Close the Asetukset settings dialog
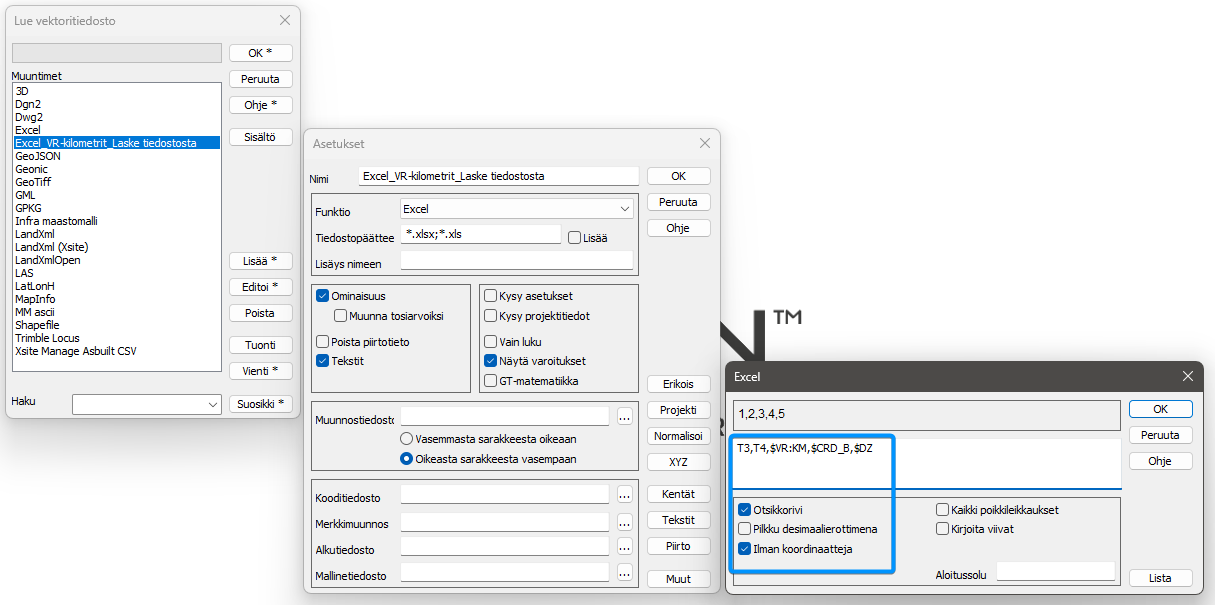The width and height of the screenshot is (1215, 605). (704, 144)
